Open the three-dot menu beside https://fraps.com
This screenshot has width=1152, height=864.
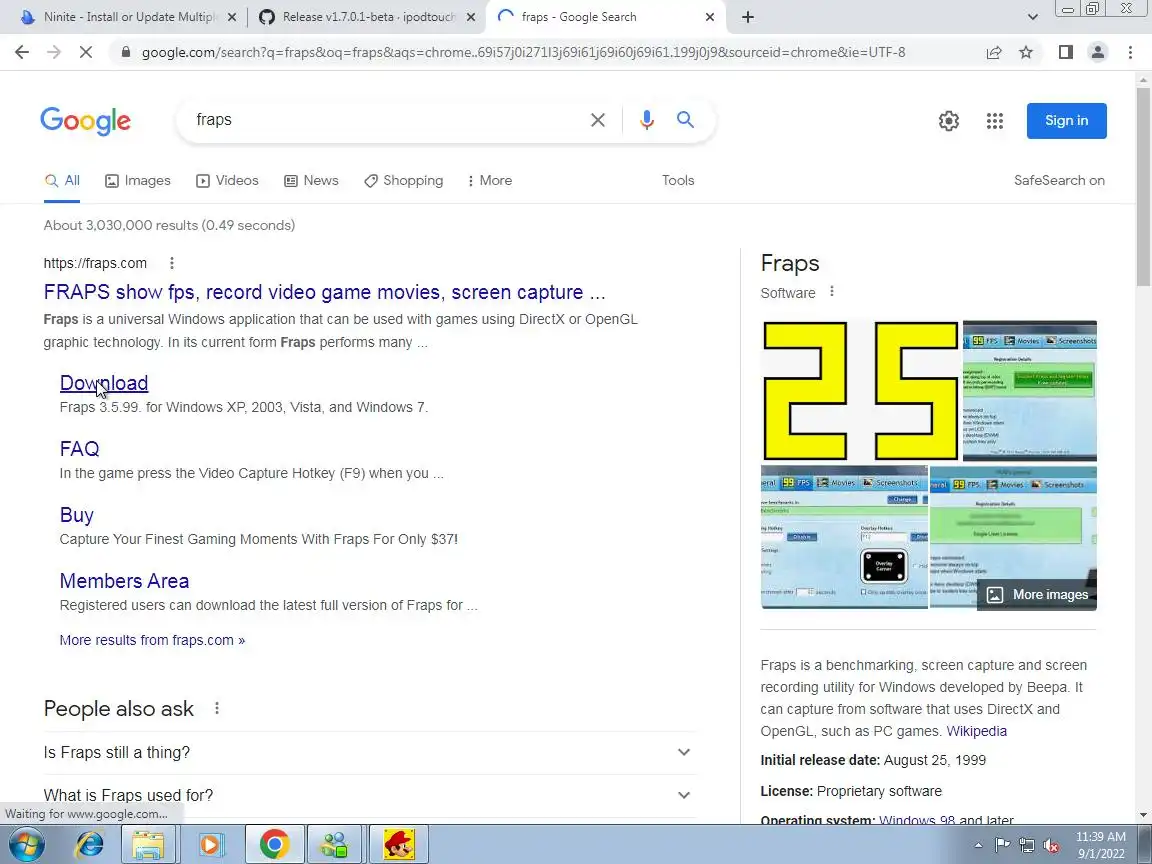171,263
